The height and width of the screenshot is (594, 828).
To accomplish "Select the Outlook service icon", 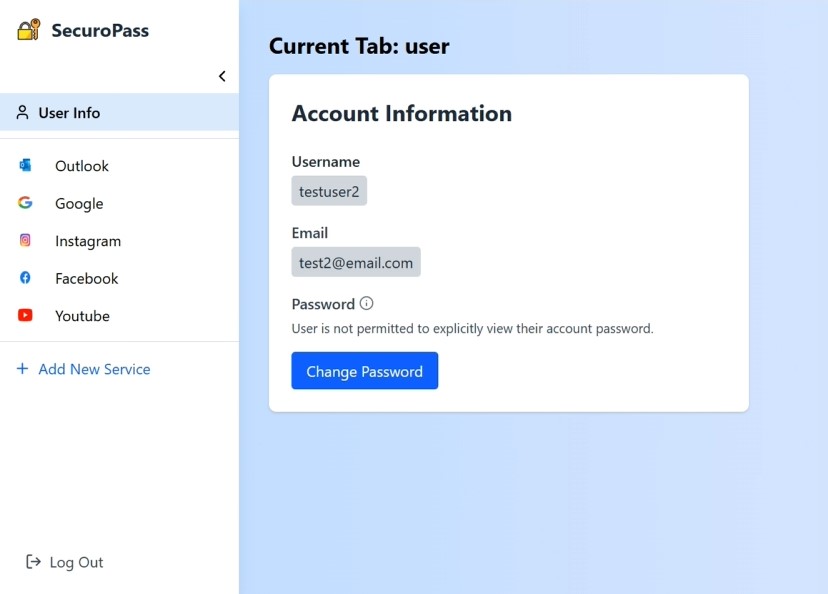I will point(24,165).
